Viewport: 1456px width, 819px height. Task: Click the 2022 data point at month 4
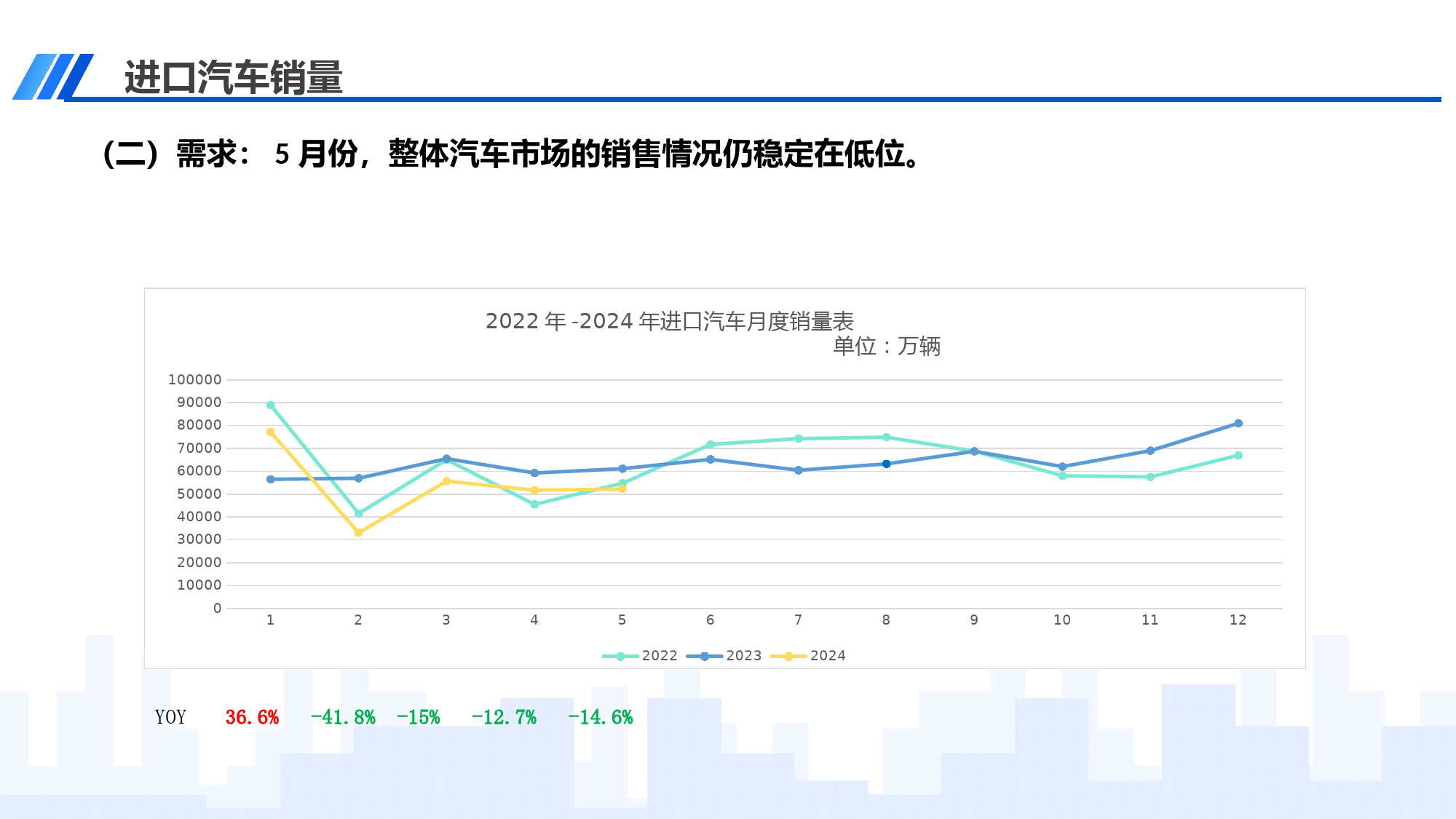pyautogui.click(x=534, y=504)
